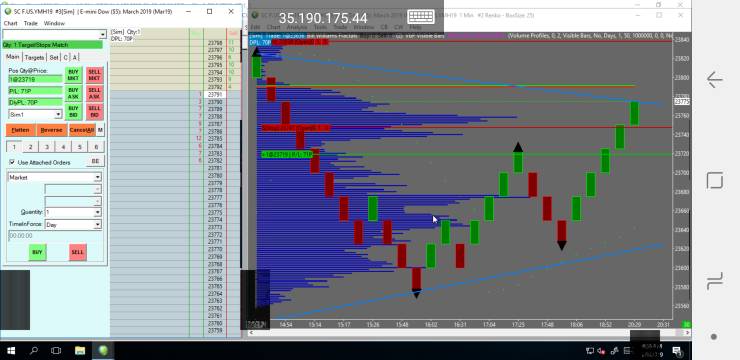Switch to the Set tab
Viewport: 740px width, 360px height.
pos(54,58)
